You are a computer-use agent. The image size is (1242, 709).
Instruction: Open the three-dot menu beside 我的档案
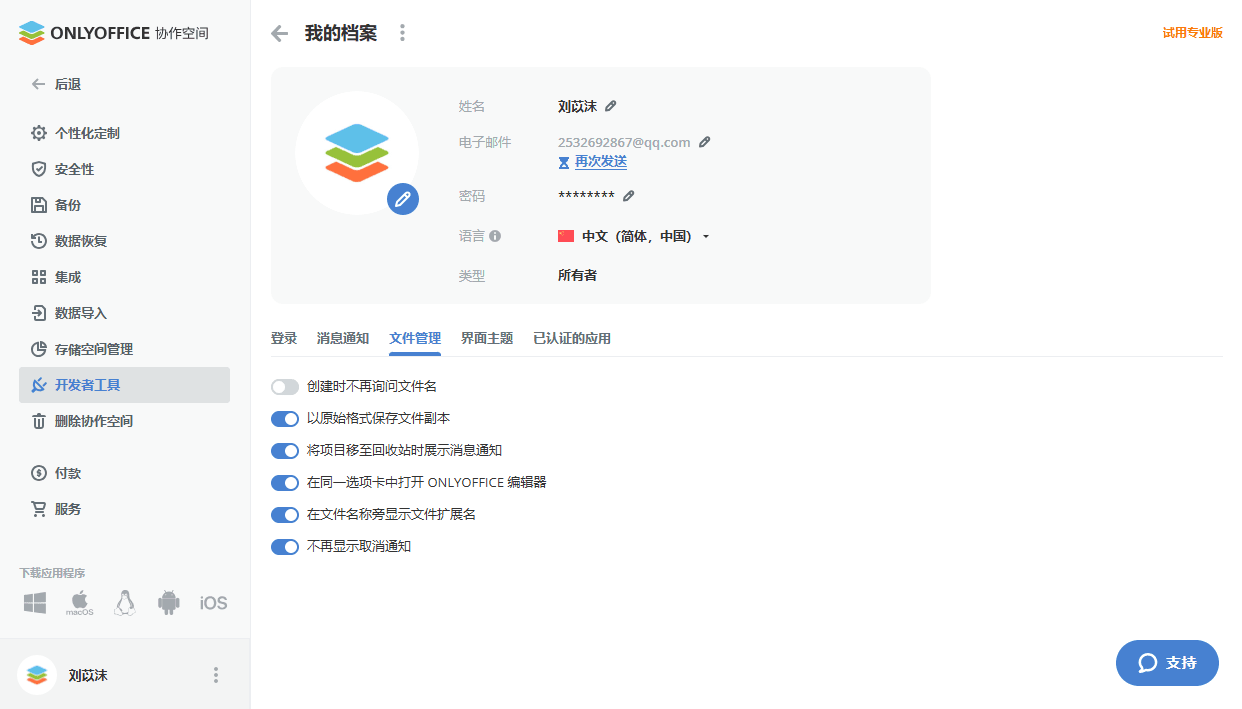click(402, 33)
